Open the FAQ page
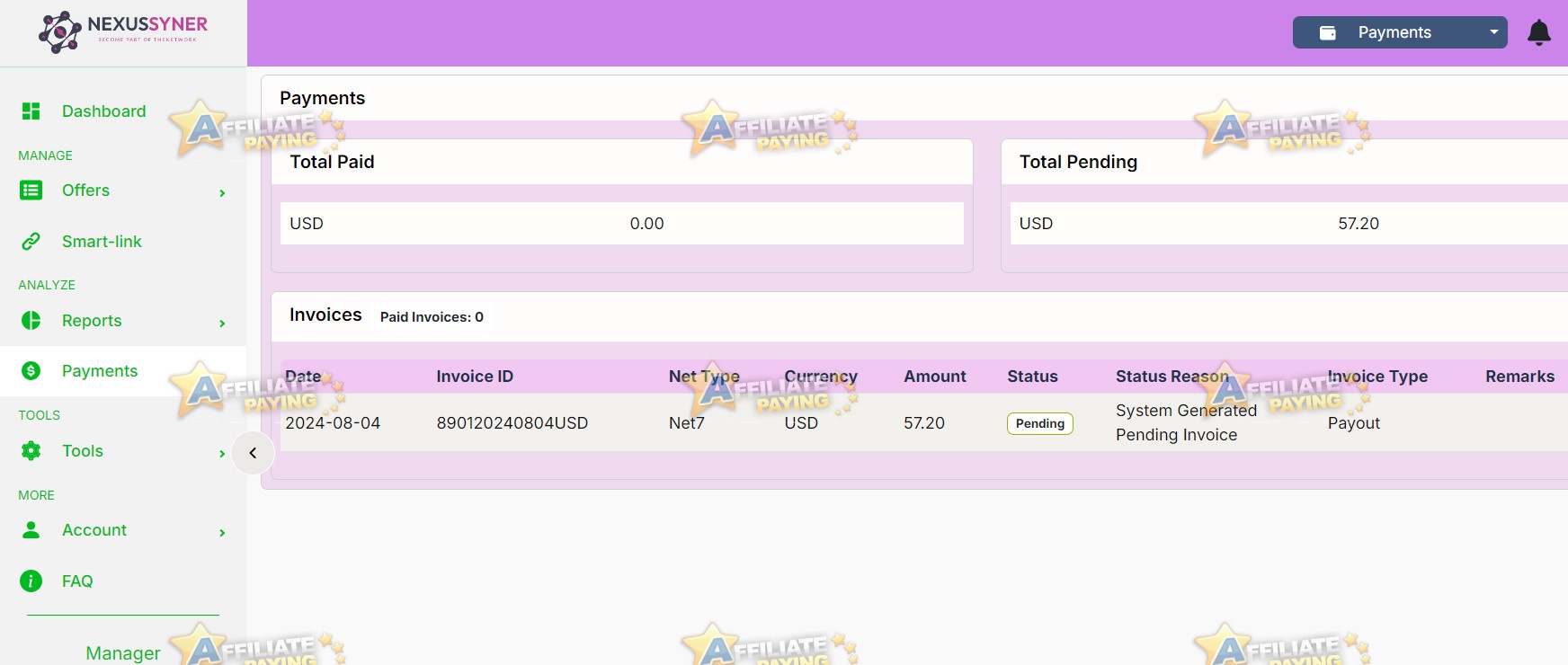Screen dimensions: 1568x665 77,581
